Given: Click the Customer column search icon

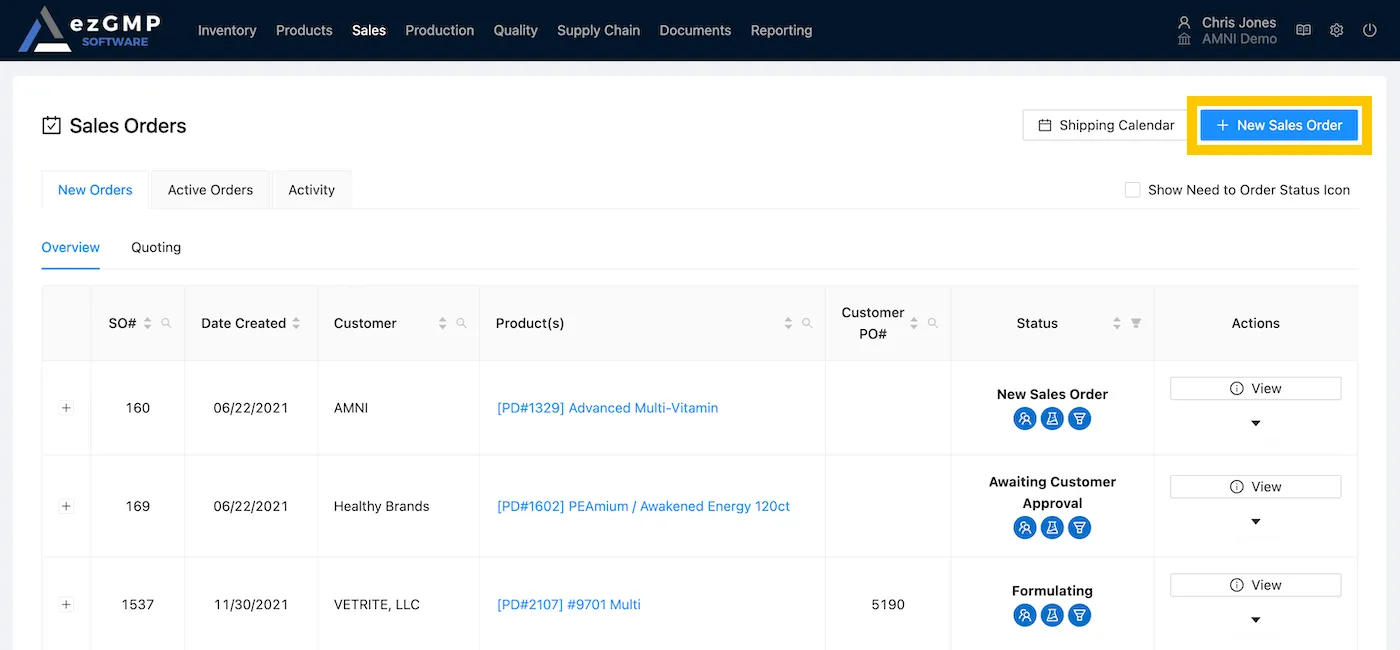Looking at the screenshot, I should pyautogui.click(x=461, y=323).
